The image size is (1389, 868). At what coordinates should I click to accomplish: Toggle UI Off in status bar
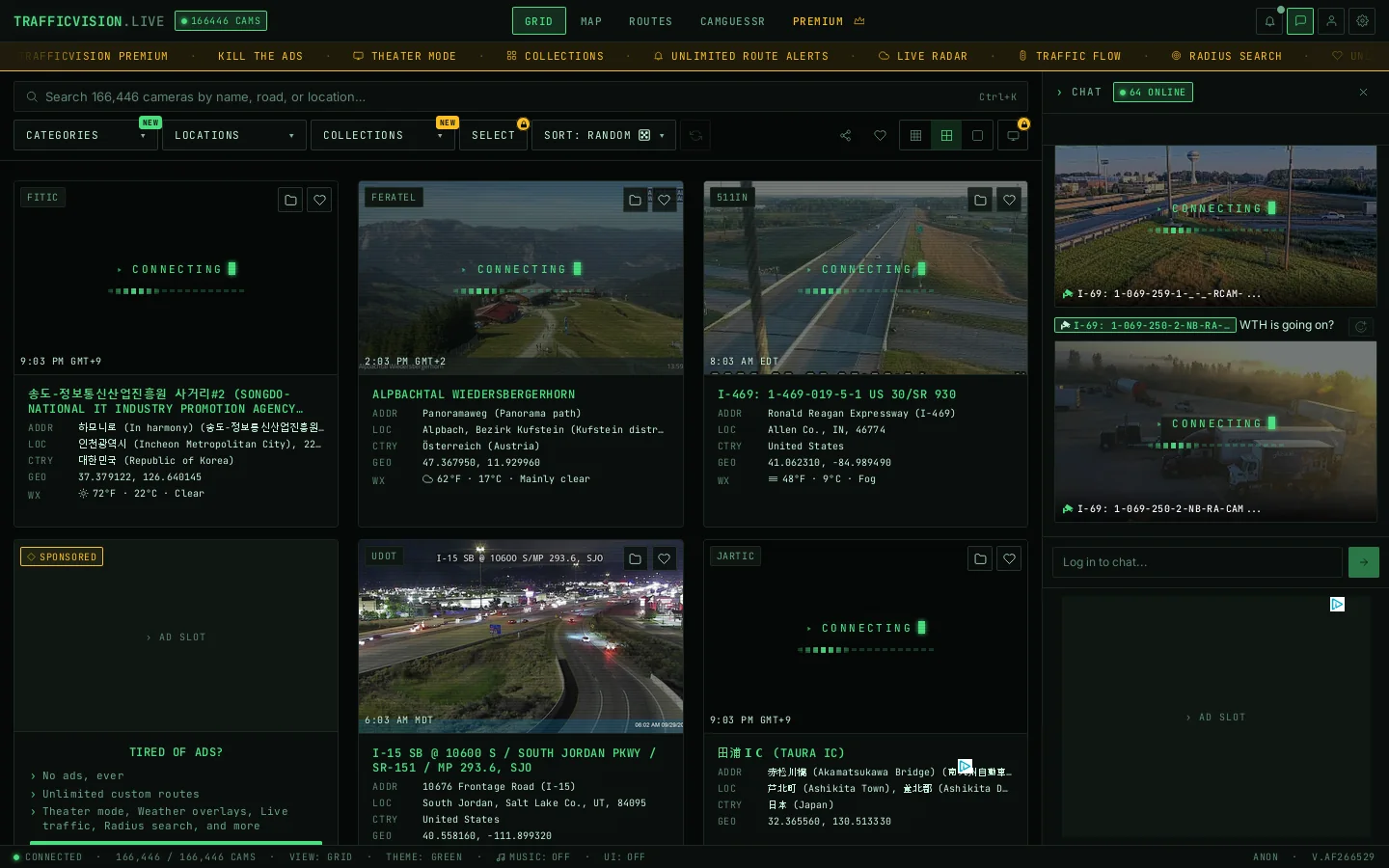pos(624,856)
